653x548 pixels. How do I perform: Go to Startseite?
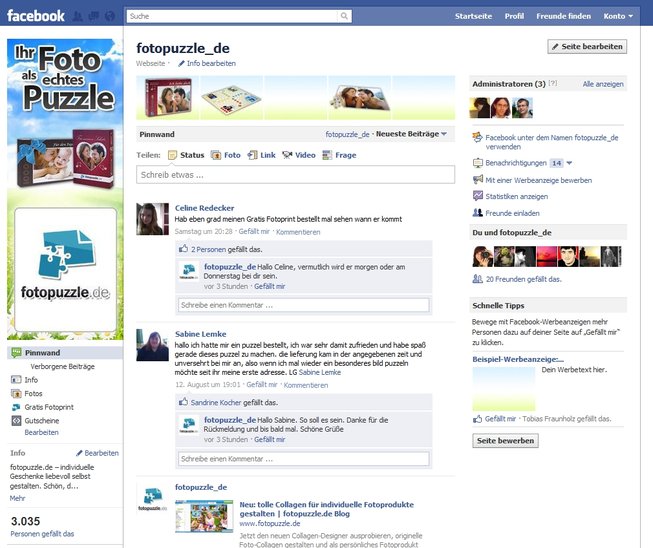coord(473,16)
